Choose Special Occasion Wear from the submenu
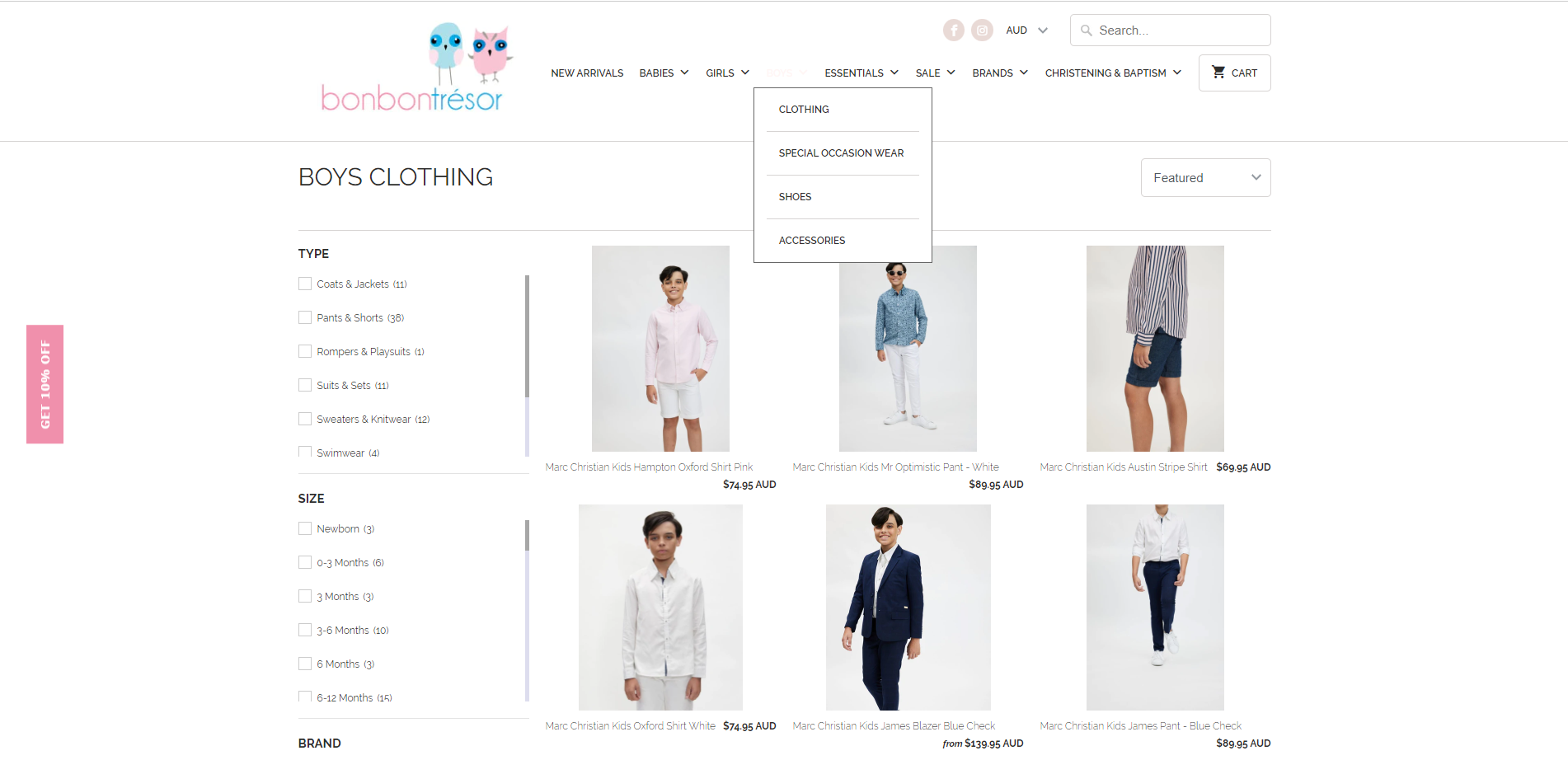 (841, 153)
